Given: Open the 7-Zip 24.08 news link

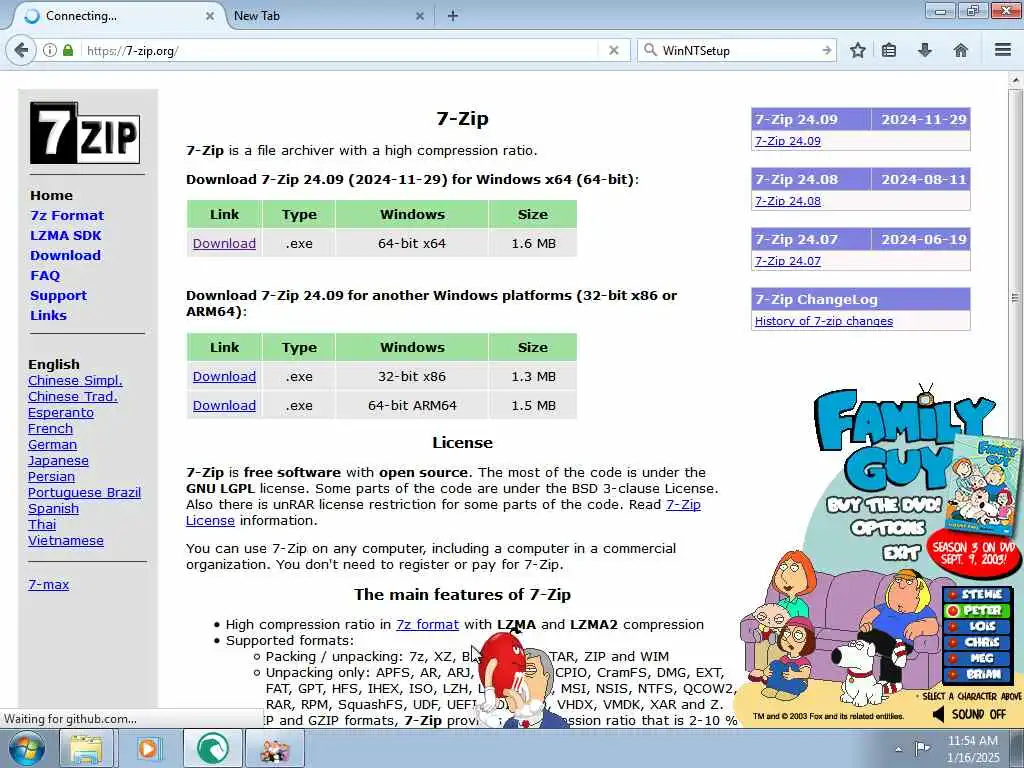Looking at the screenshot, I should tap(788, 201).
